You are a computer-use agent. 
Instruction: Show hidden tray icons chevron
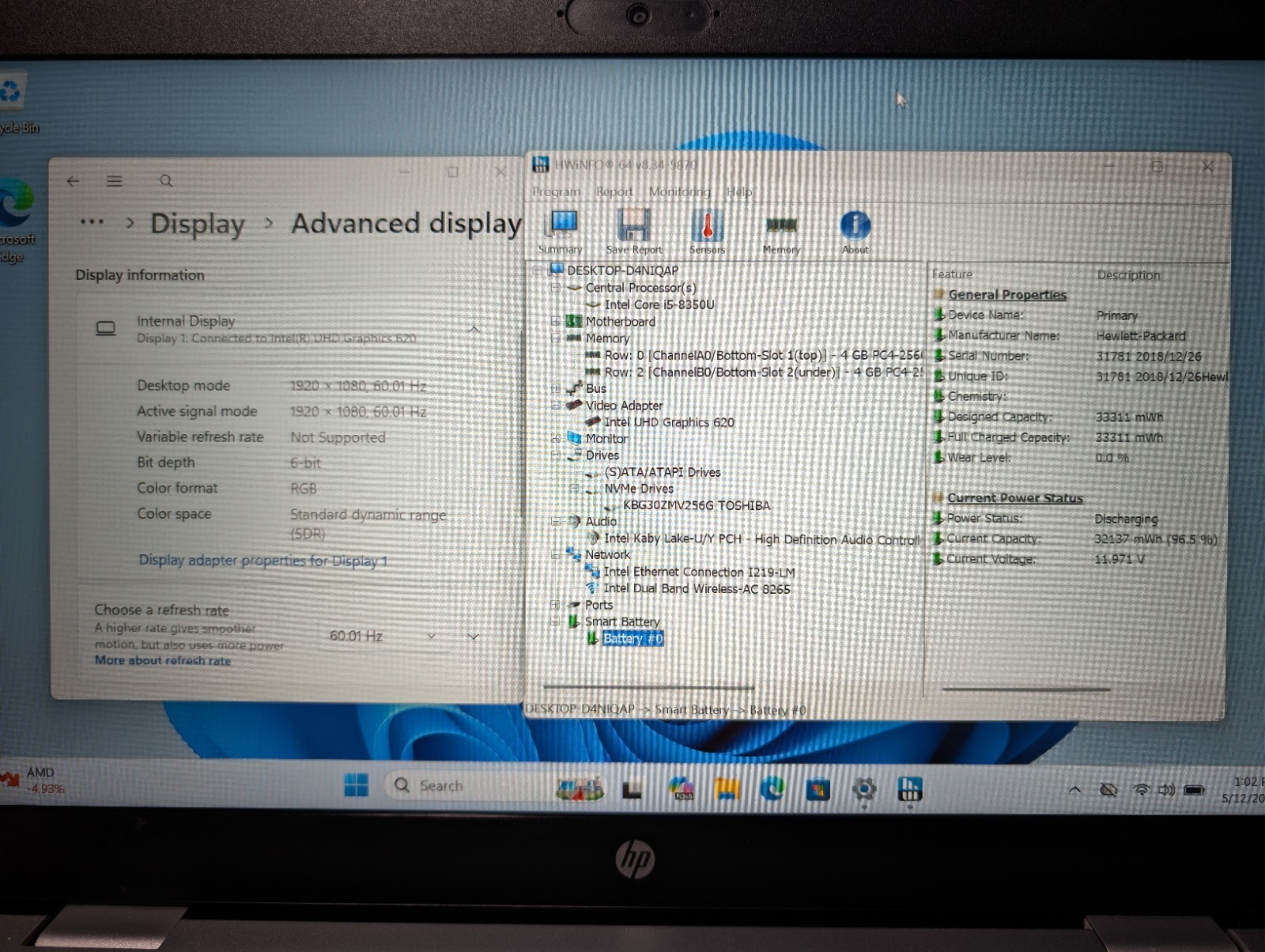(1075, 789)
